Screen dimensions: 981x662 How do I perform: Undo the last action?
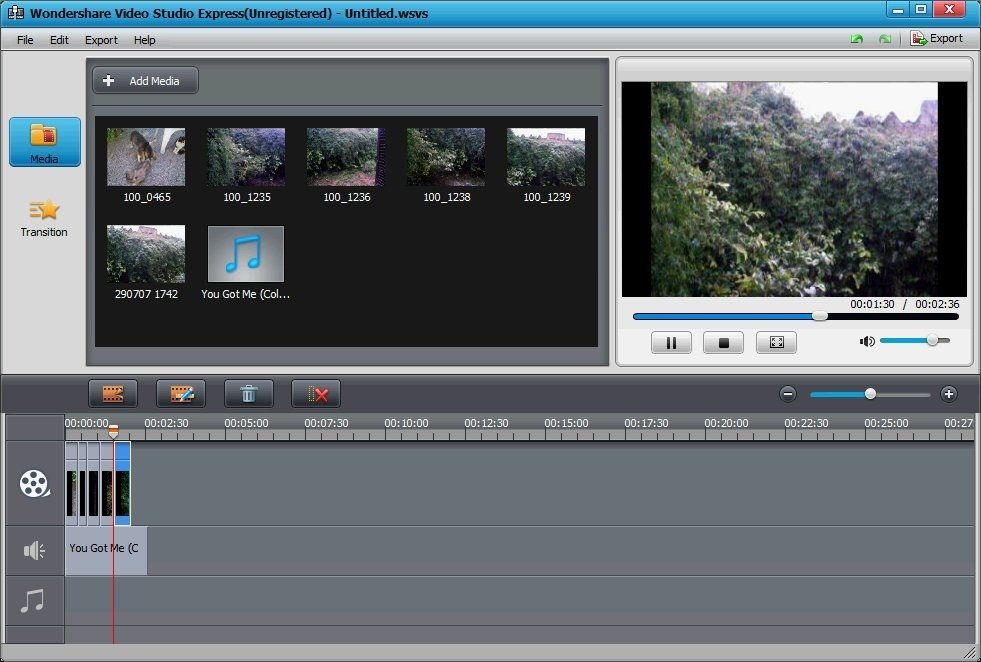(x=856, y=38)
